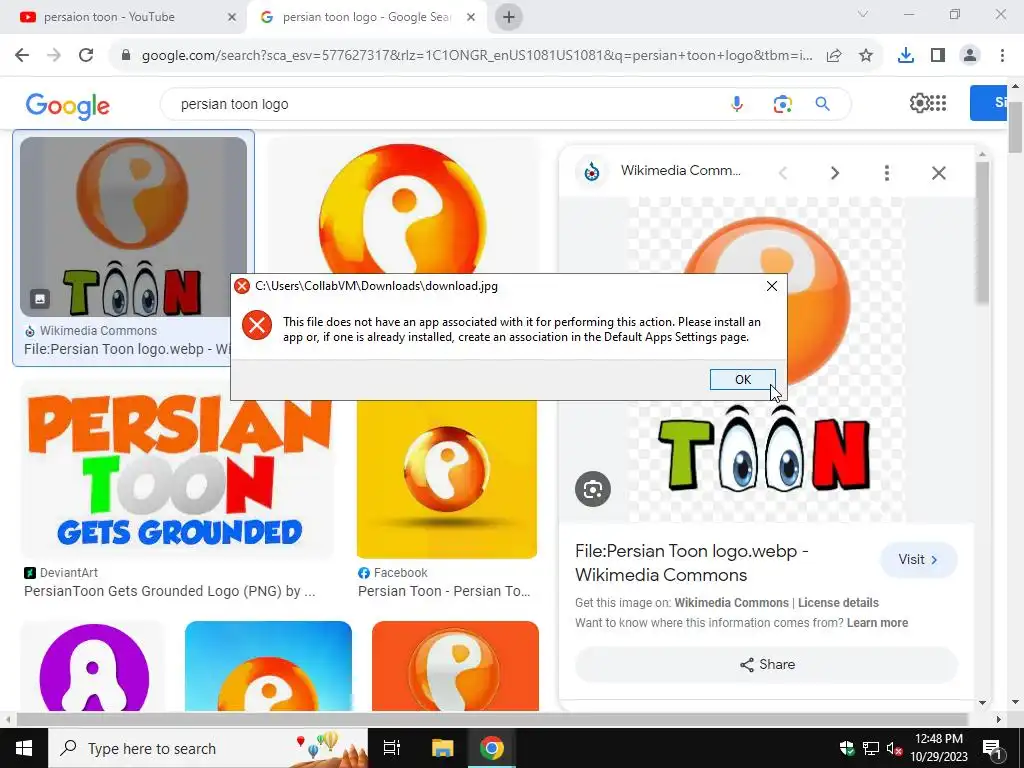Share this page icon in address bar

(834, 56)
